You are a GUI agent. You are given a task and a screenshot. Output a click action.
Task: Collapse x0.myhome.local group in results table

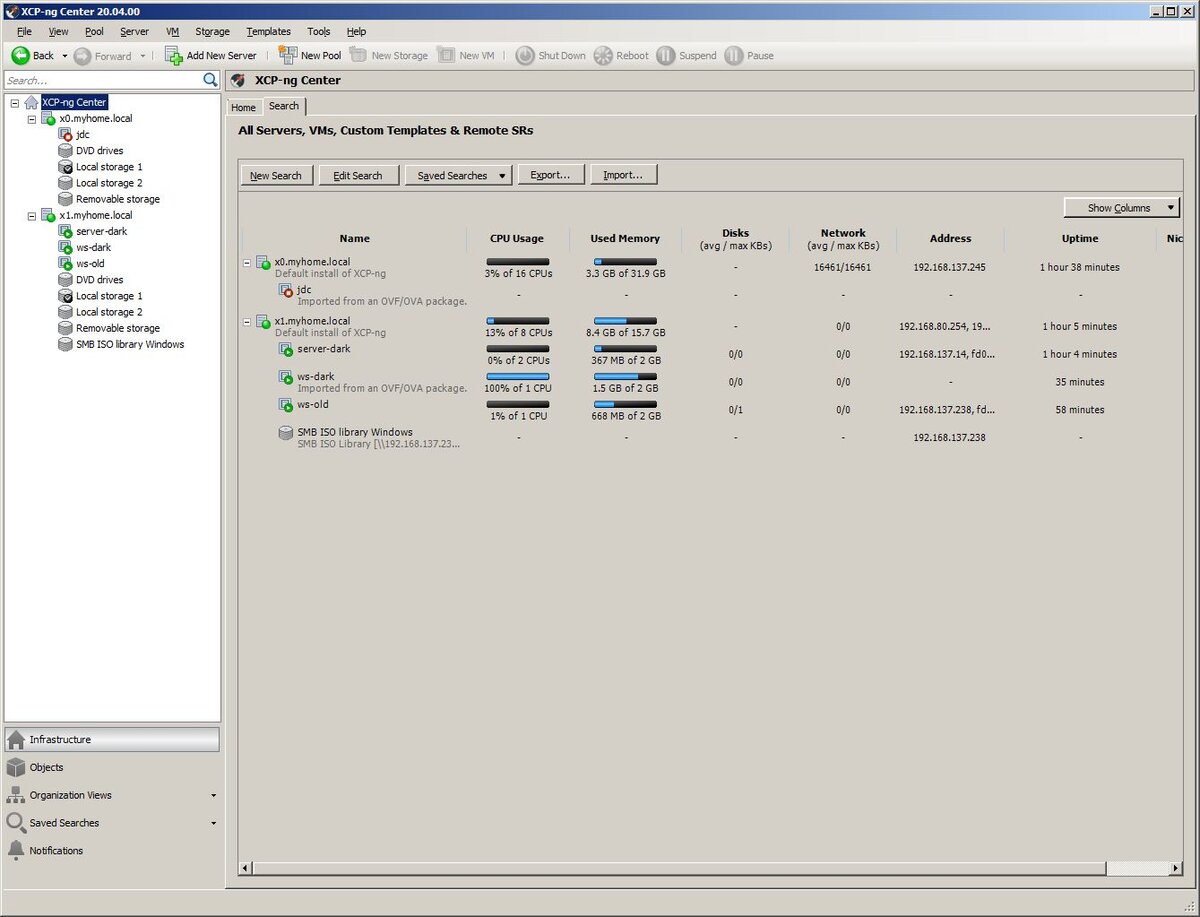(x=247, y=263)
